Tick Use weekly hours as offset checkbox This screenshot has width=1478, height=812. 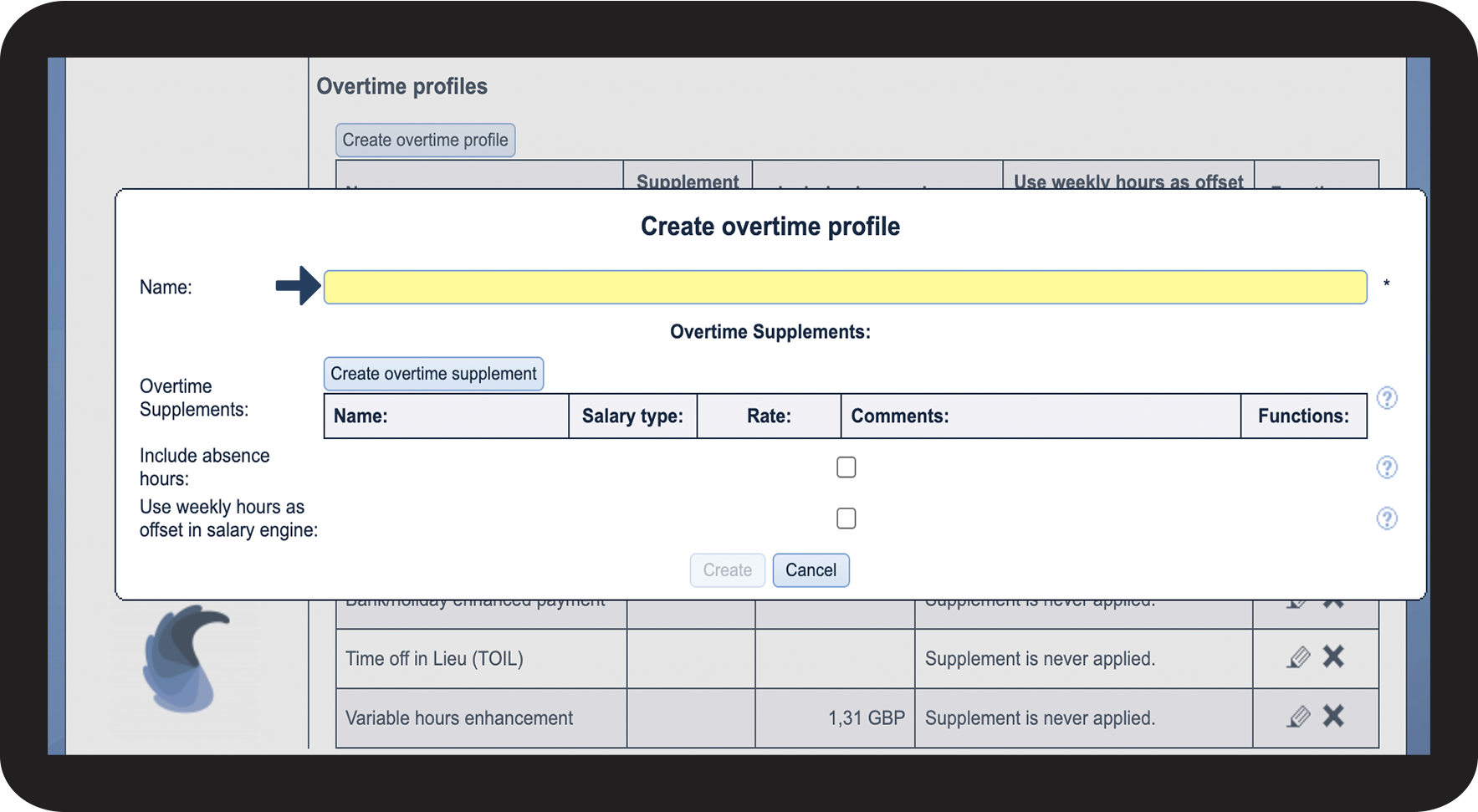pos(846,518)
